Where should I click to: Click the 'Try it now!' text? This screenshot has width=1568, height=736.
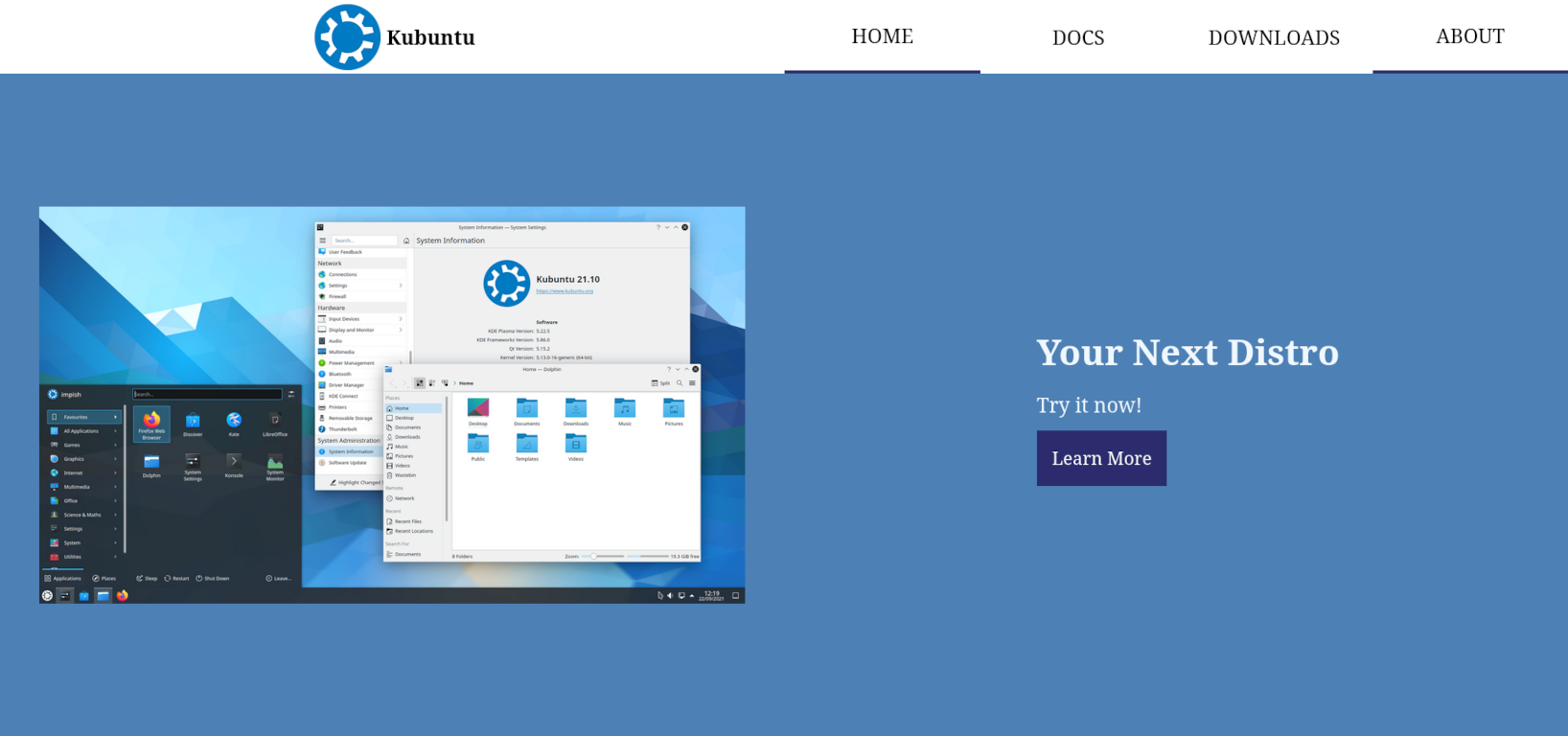(1089, 405)
